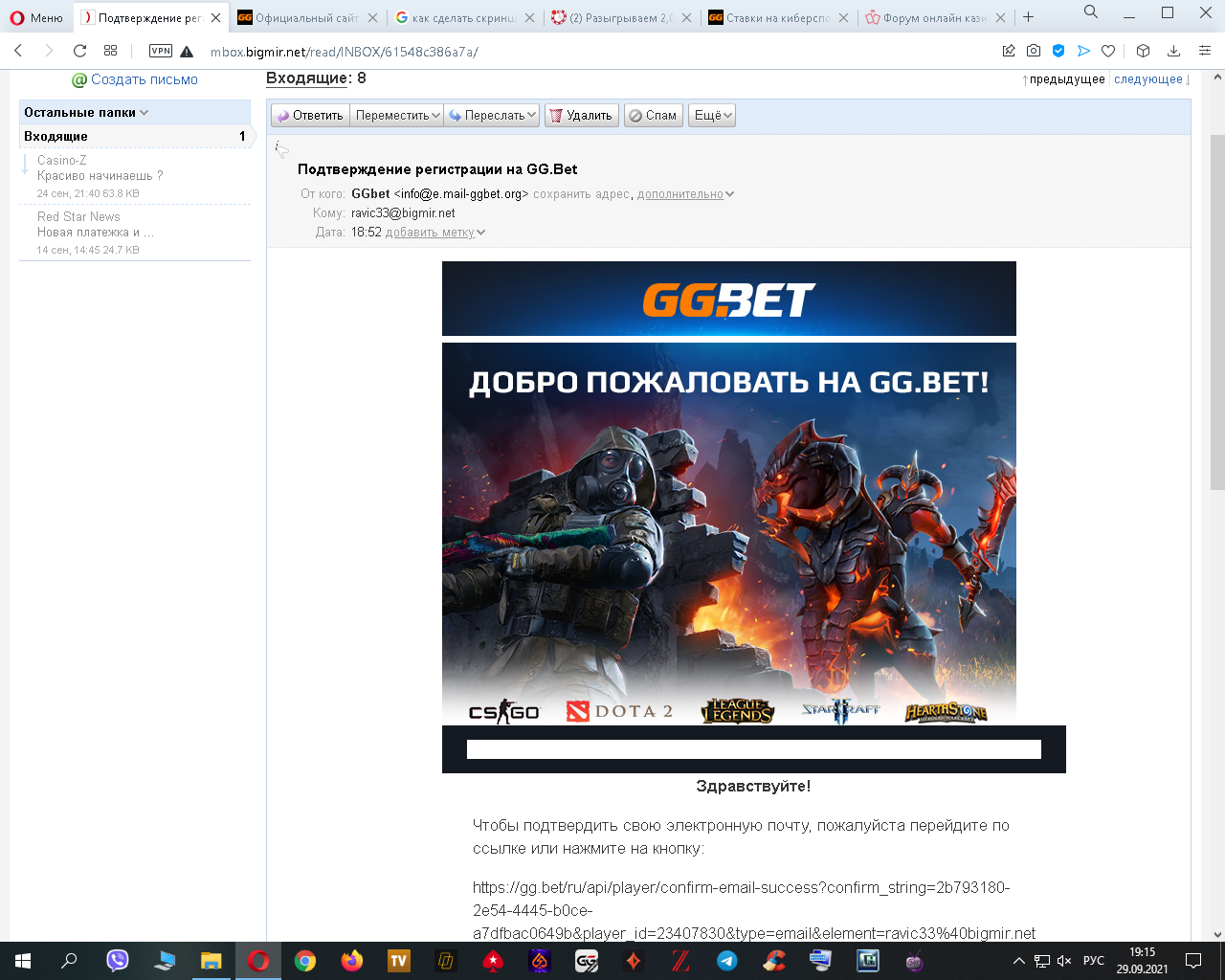Click the address bar URL field
Screen dimensions: 1225x980
[x=593, y=52]
